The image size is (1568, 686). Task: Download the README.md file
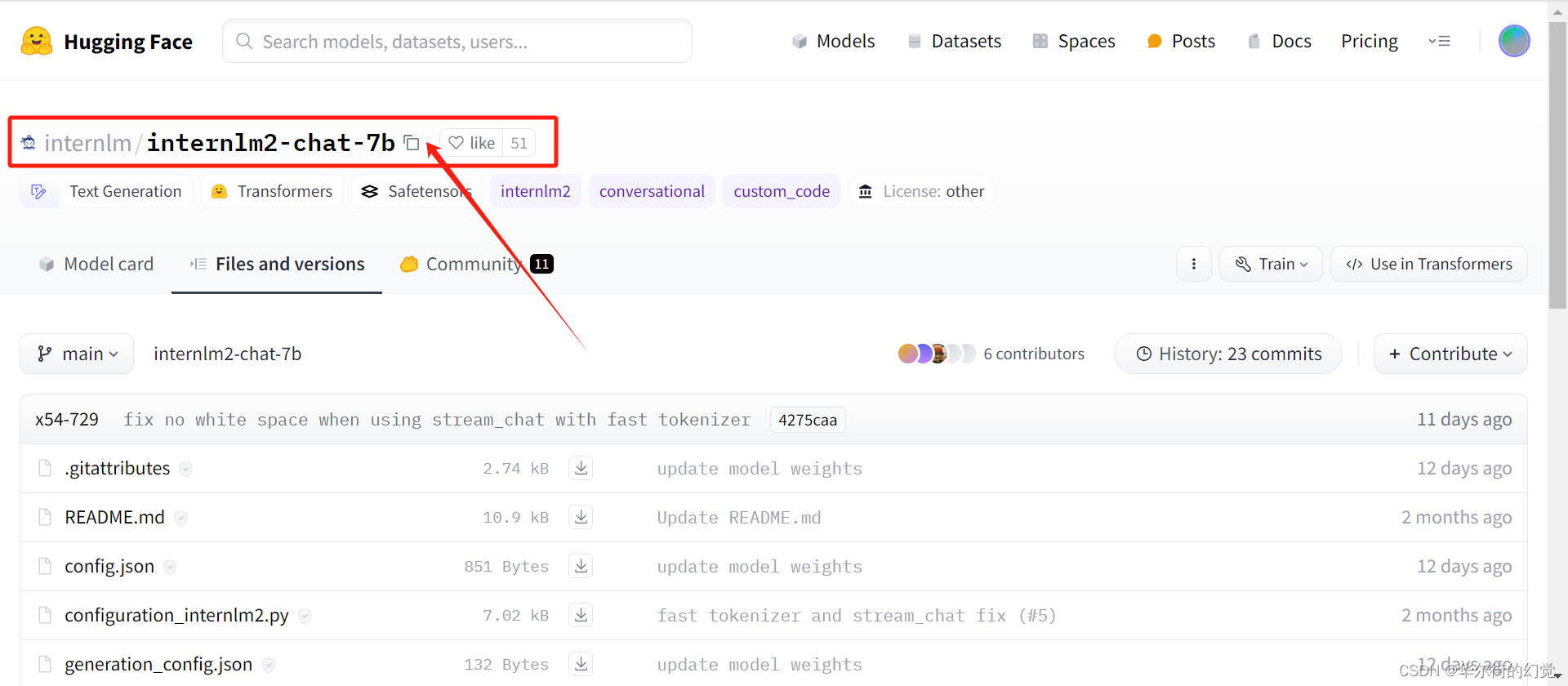pyautogui.click(x=581, y=517)
